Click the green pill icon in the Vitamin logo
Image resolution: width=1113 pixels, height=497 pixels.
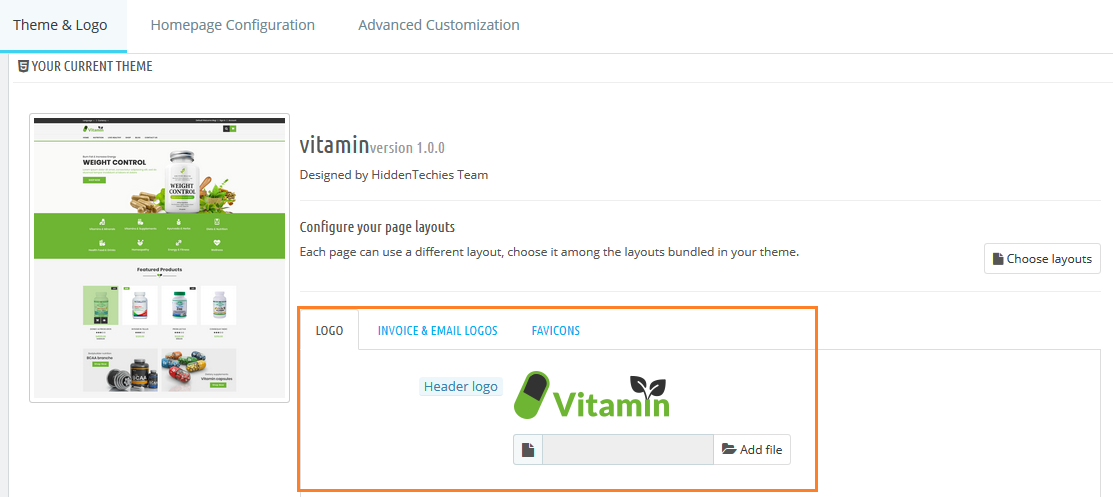point(533,394)
